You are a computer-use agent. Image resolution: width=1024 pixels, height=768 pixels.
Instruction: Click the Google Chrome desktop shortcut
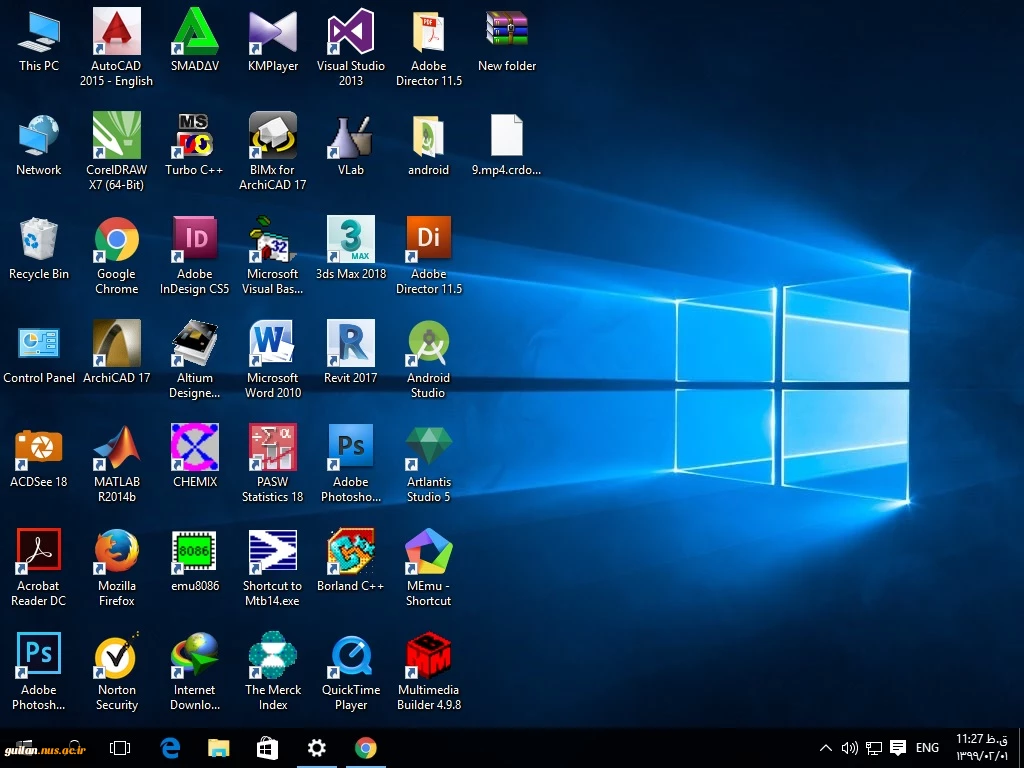116,255
